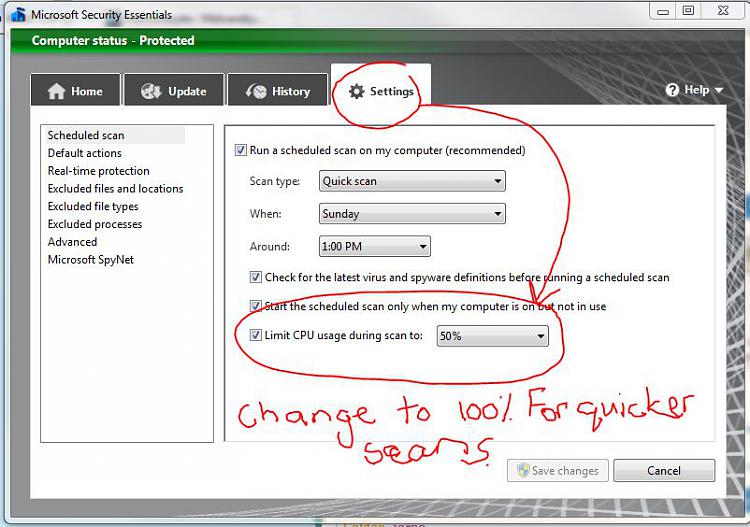Viewport: 750px width, 527px height.
Task: Select Advanced in settings list
Action: tap(72, 242)
